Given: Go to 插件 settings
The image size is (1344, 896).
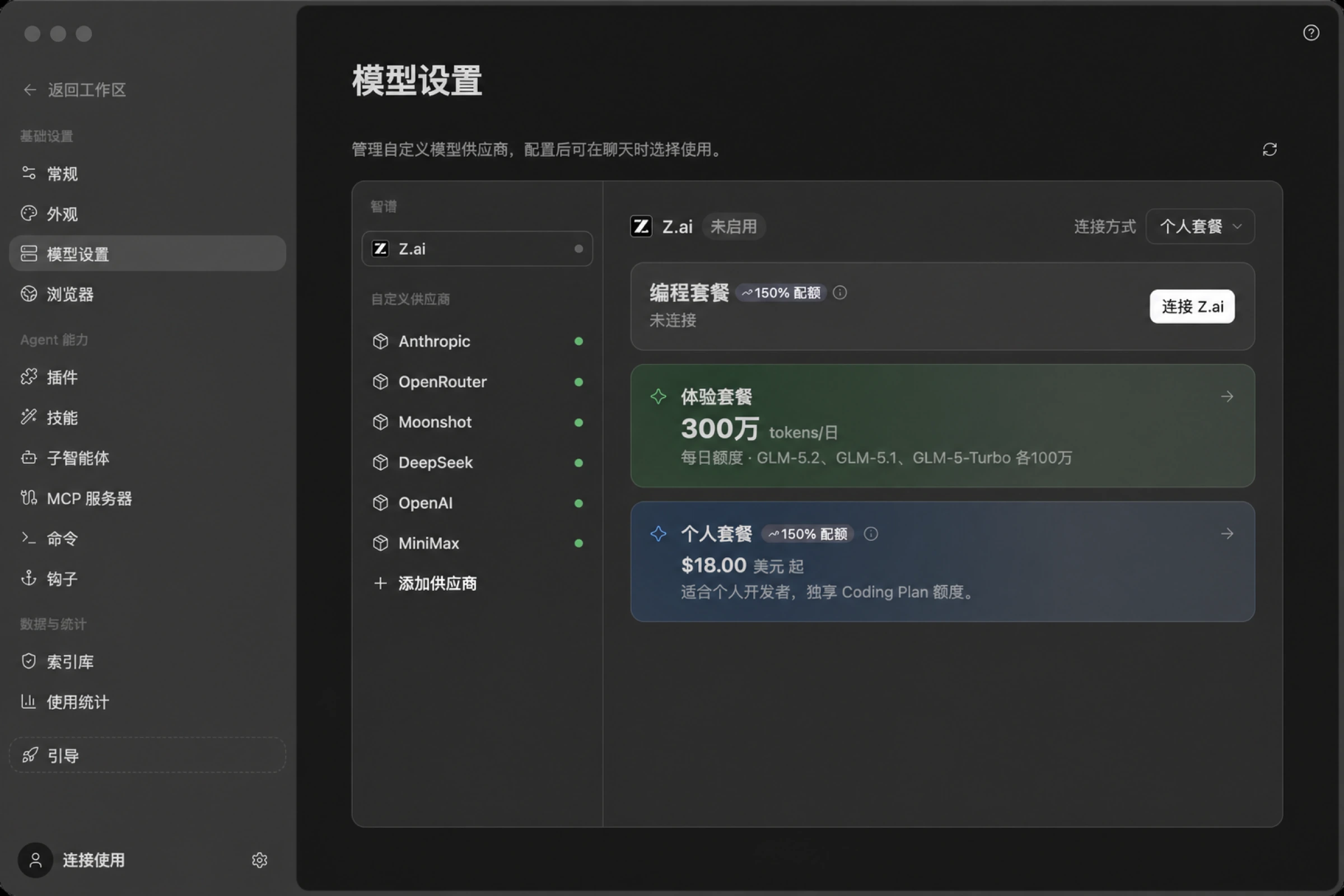Looking at the screenshot, I should click(147, 376).
